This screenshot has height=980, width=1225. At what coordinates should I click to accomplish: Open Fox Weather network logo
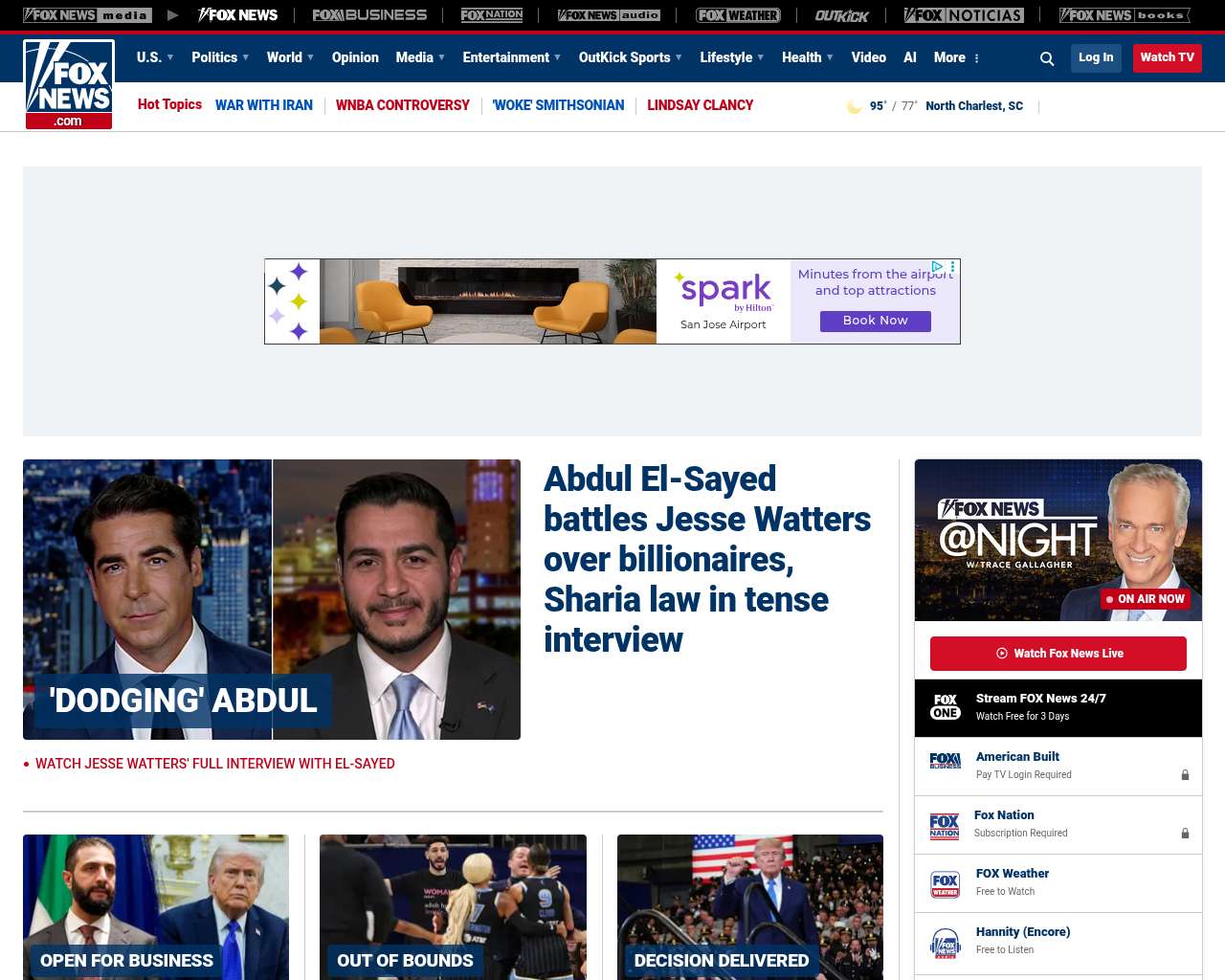[x=738, y=15]
